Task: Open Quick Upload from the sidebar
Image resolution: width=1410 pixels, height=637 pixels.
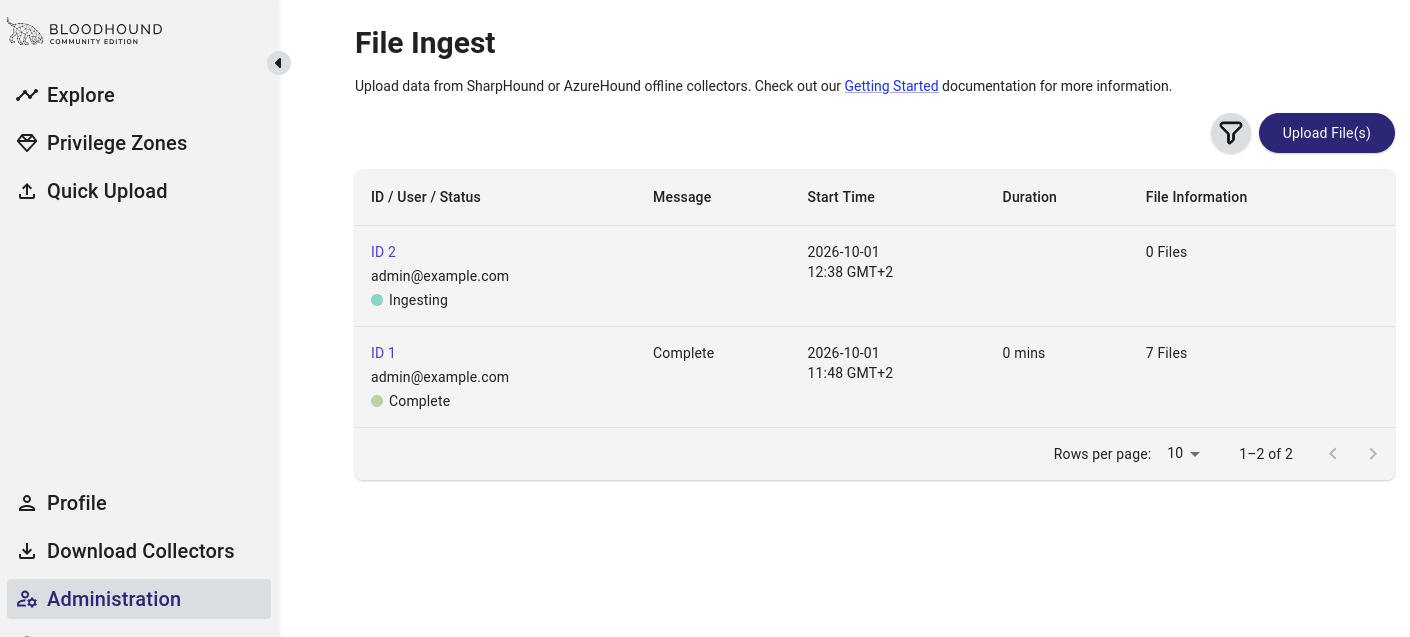Action: 107,191
